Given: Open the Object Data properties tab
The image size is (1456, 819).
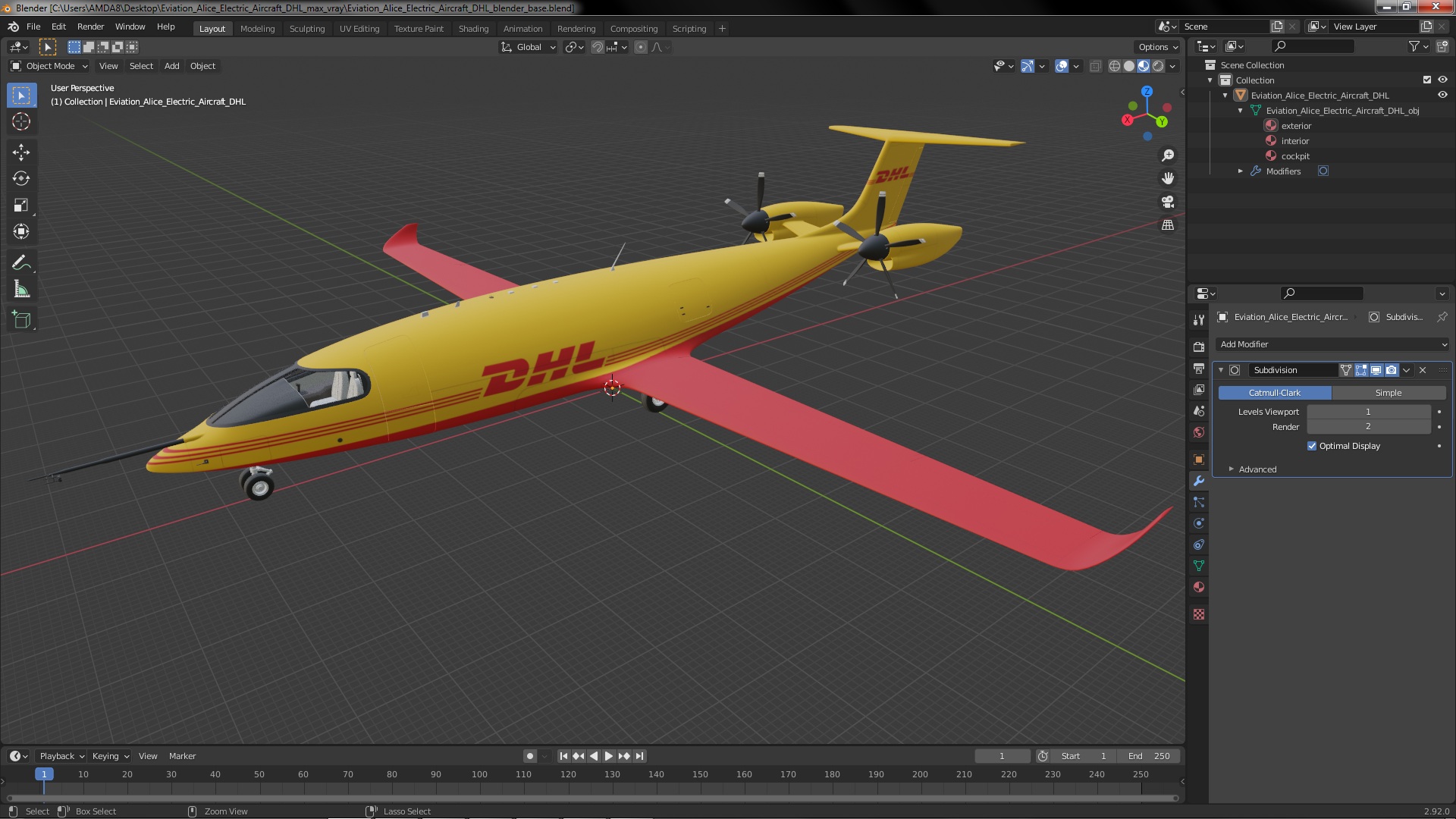Looking at the screenshot, I should click(1199, 566).
